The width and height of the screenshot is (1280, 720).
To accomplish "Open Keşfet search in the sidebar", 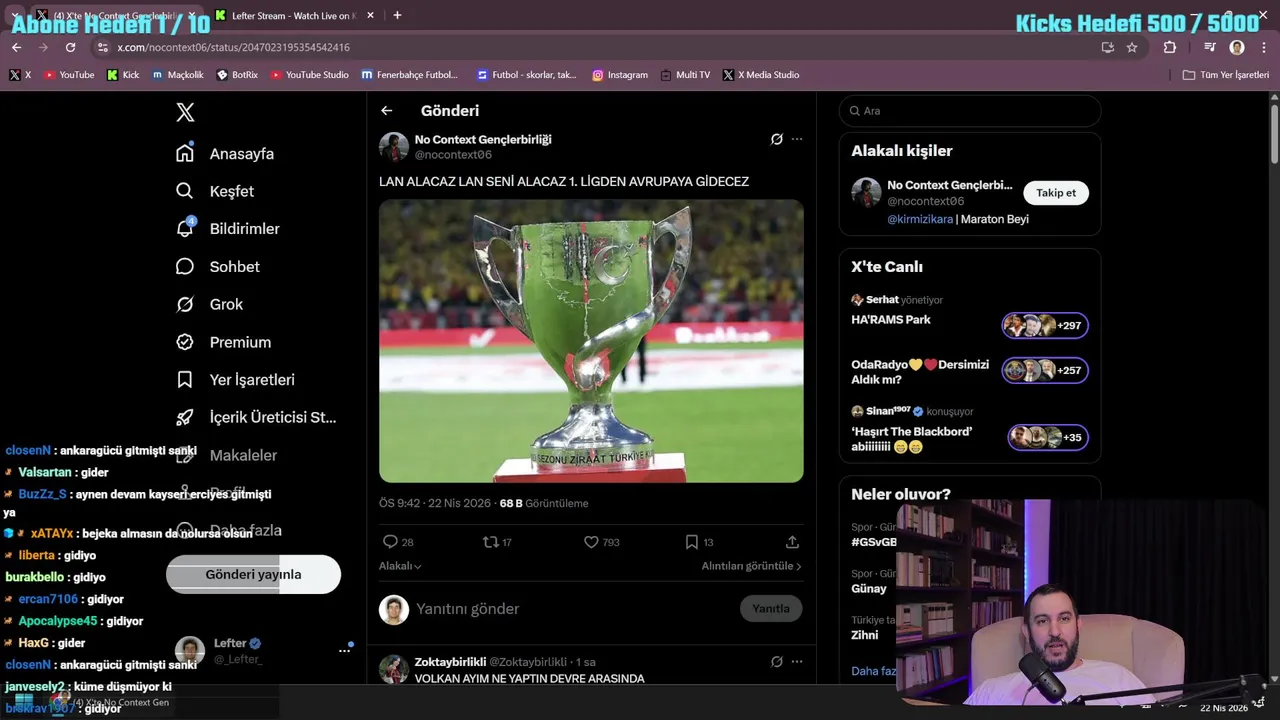I will point(184,191).
